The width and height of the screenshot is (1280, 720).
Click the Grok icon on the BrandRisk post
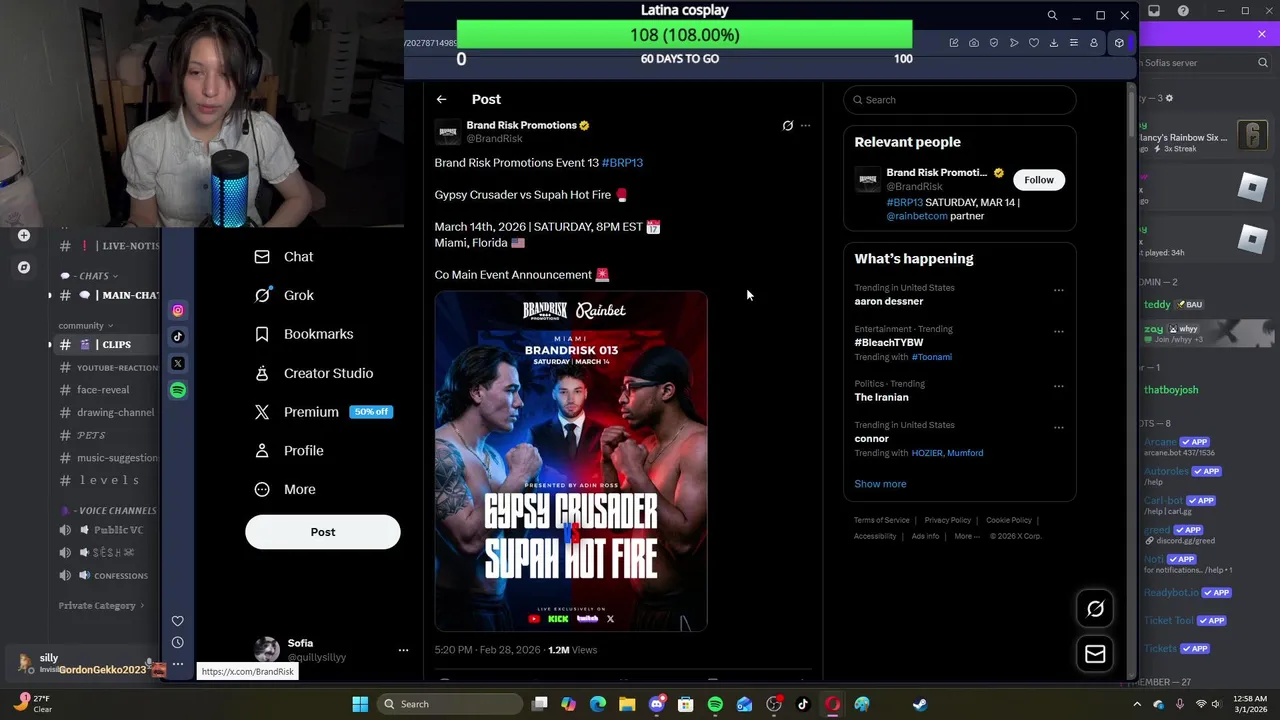(x=787, y=126)
